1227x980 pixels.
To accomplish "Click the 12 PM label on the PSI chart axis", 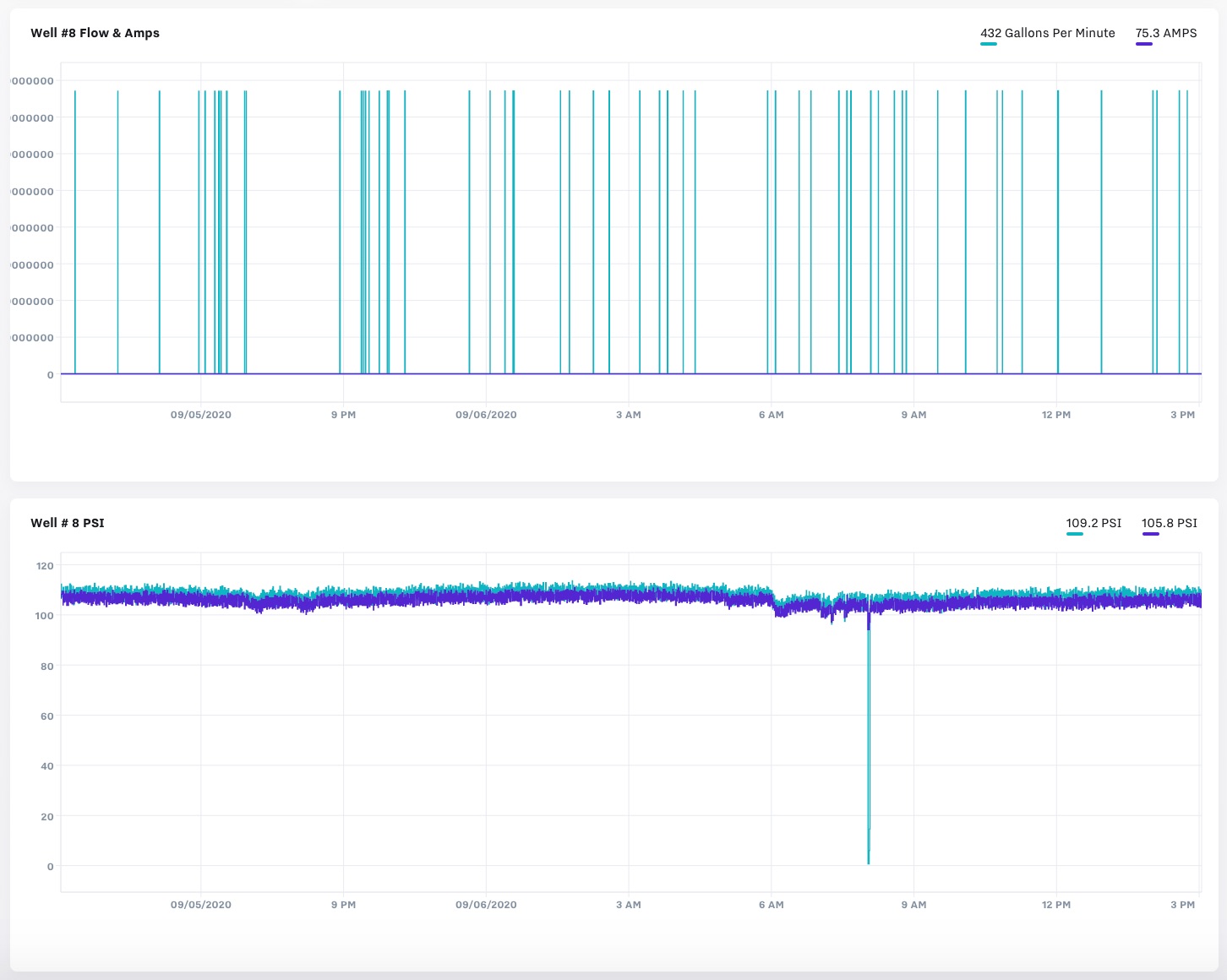I will [1056, 905].
